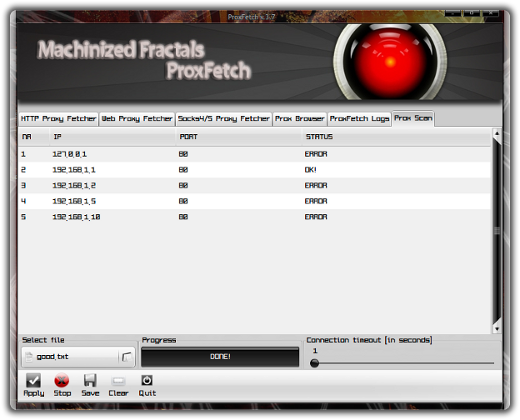Sort by the NR column header
Viewport: 520px width, 420px height.
(x=34, y=137)
